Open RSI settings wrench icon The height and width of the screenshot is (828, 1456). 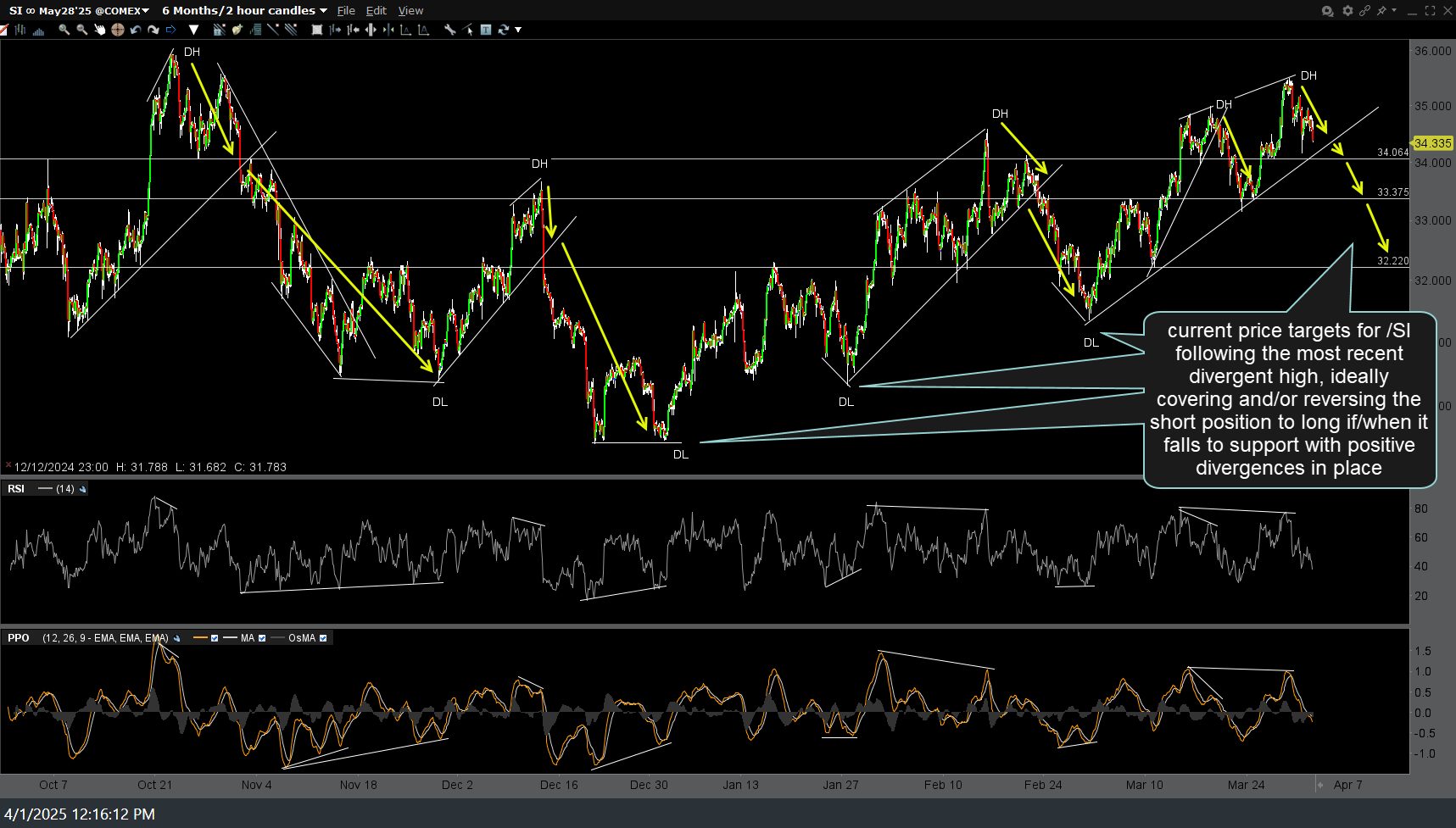(x=83, y=489)
